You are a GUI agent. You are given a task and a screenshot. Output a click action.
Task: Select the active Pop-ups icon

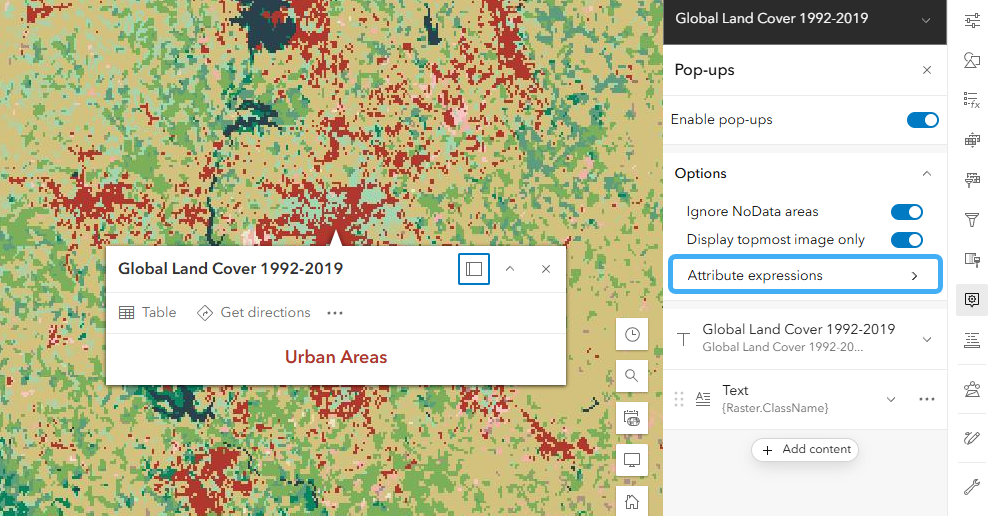pyautogui.click(x=972, y=299)
